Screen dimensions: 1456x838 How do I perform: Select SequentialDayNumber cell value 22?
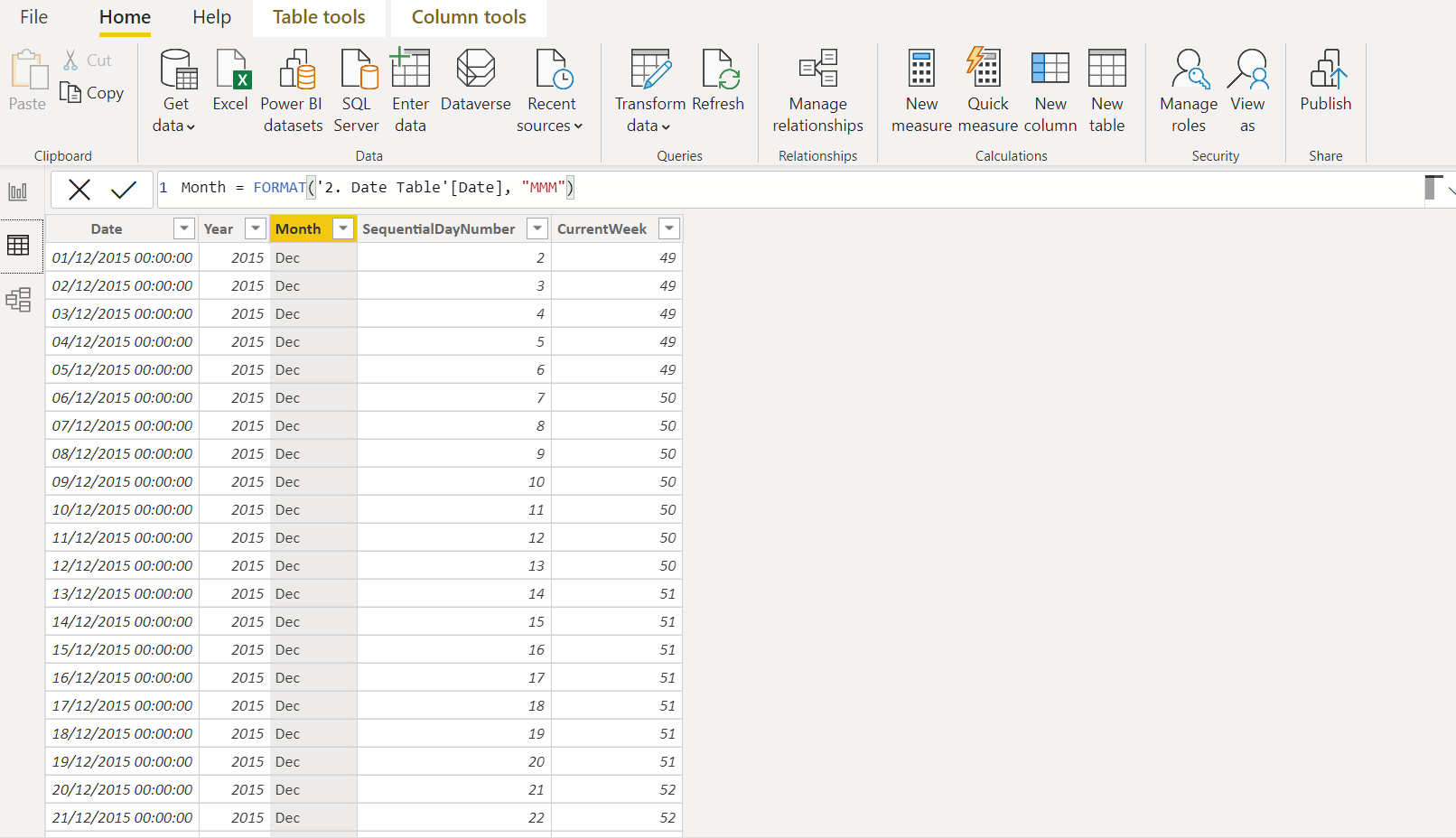[x=454, y=817]
